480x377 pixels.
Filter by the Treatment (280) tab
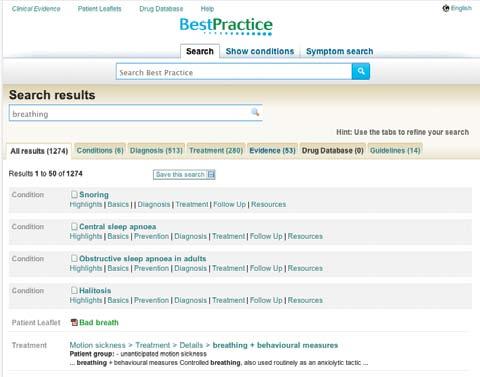tap(216, 150)
